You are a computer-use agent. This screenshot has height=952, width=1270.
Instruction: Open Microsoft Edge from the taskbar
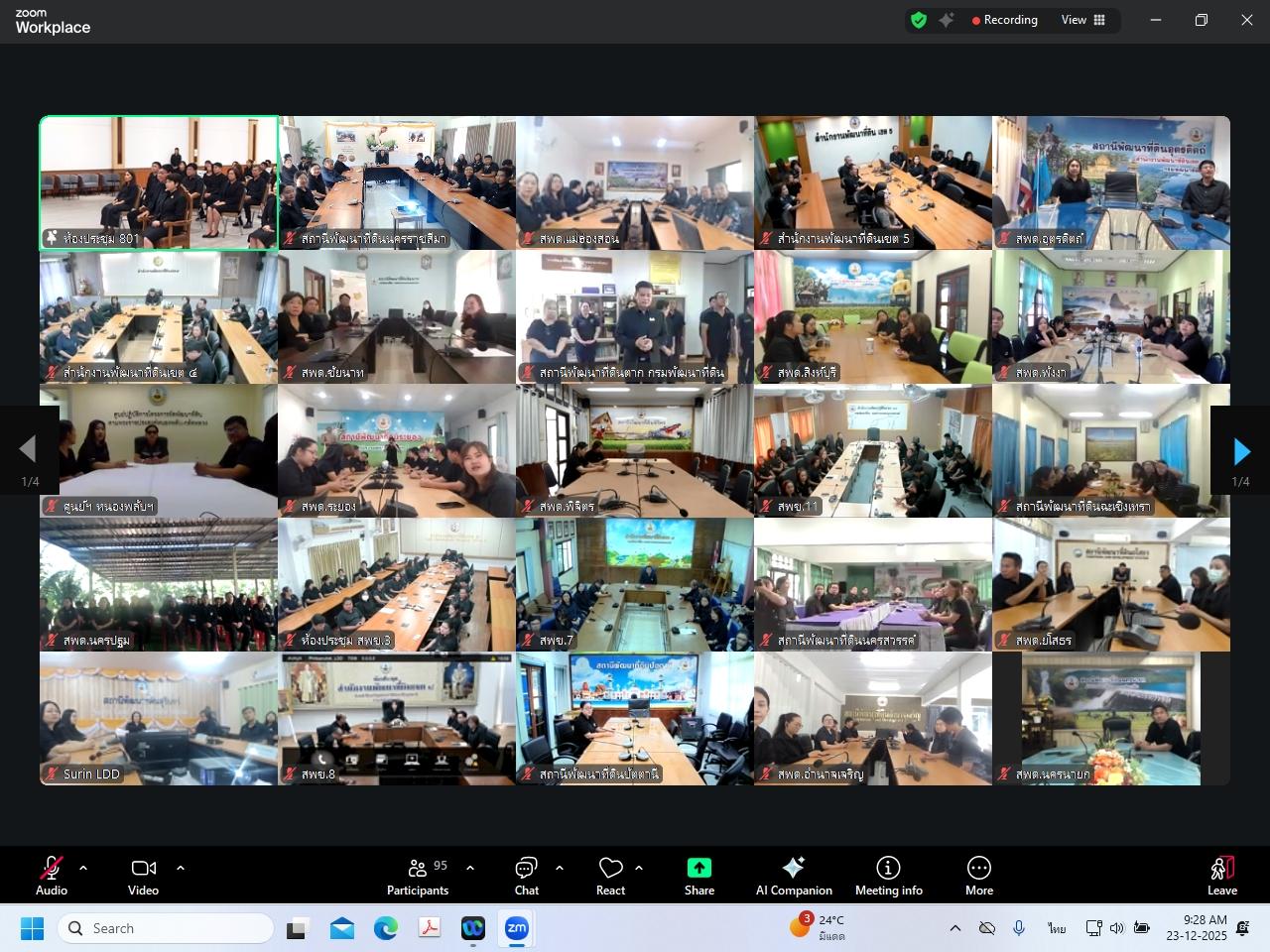coord(385,928)
